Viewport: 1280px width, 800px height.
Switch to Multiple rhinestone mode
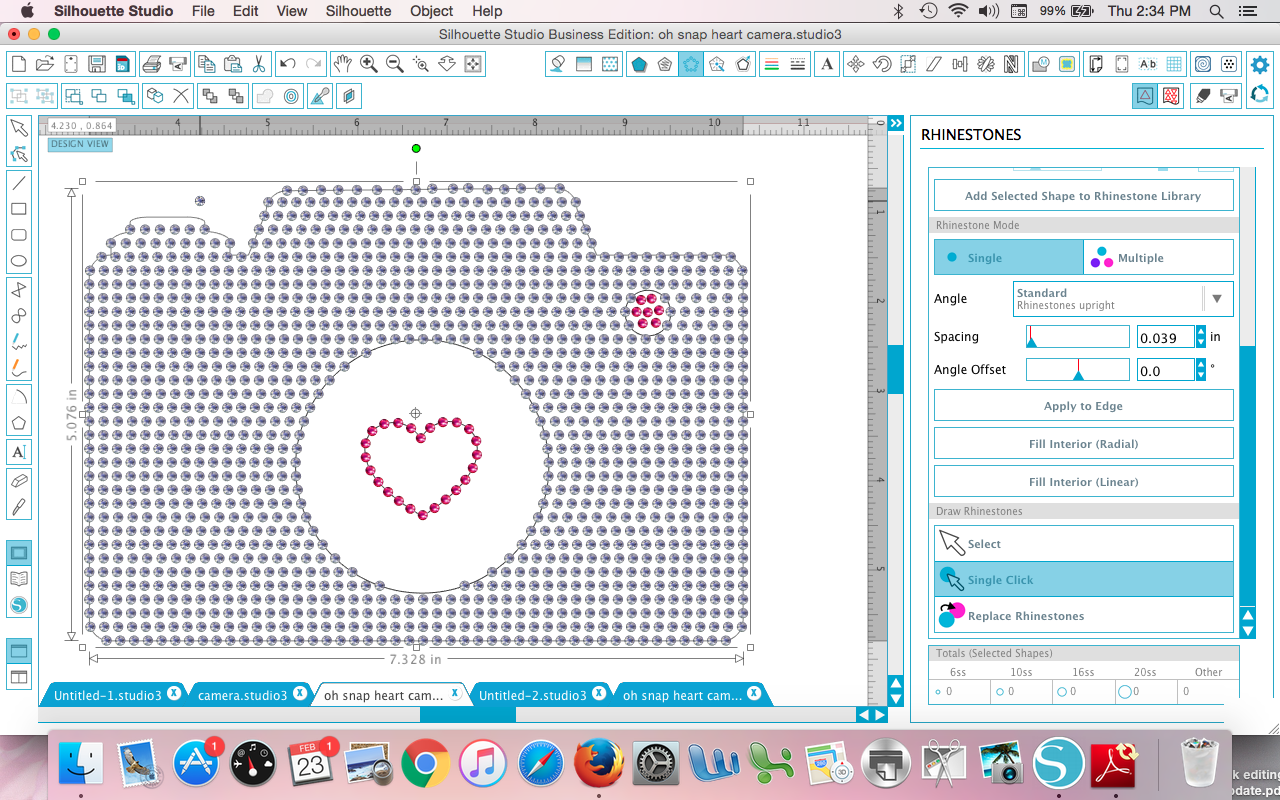click(x=1158, y=258)
